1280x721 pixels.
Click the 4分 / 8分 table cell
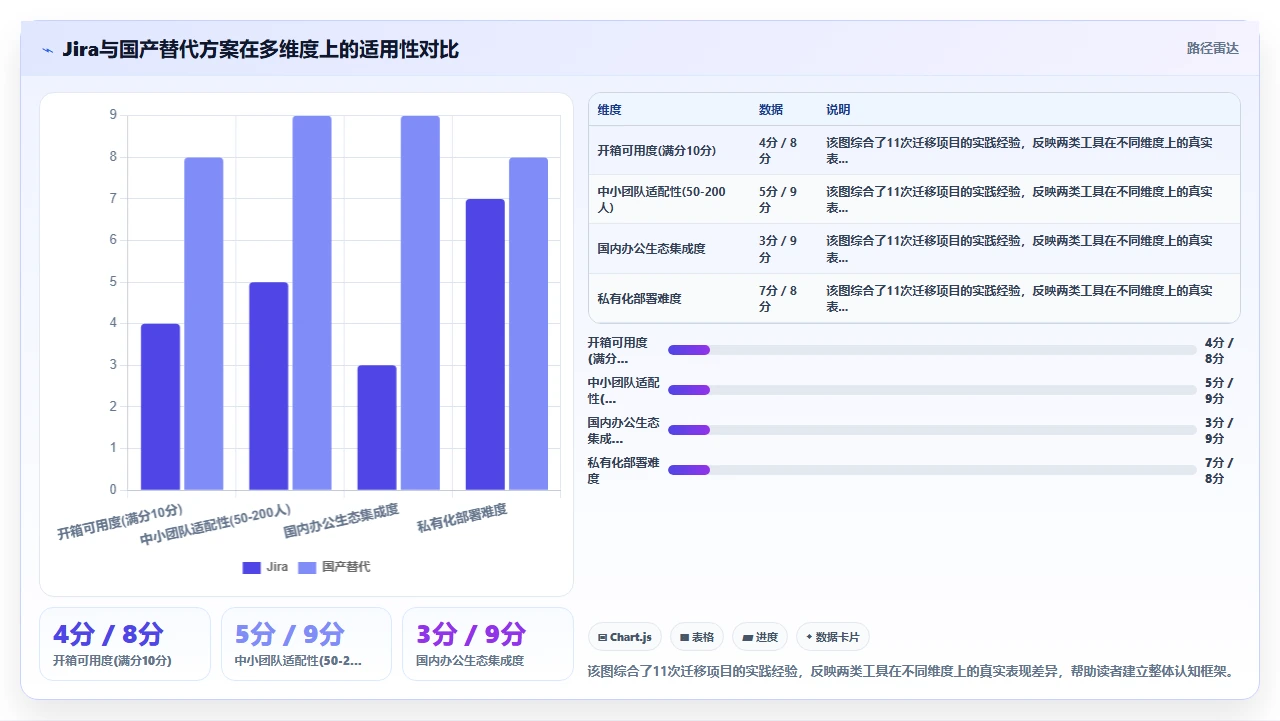(x=778, y=150)
